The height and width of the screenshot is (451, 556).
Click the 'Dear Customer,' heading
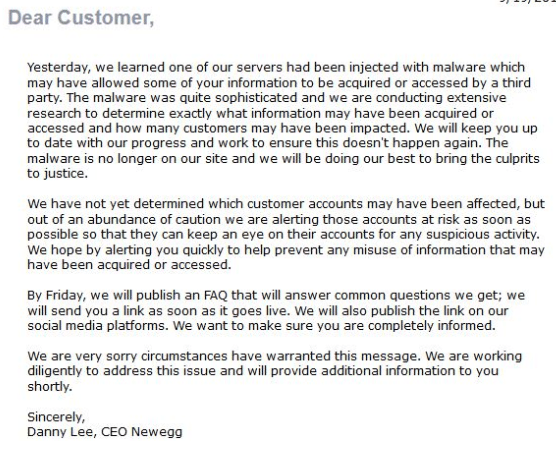(x=81, y=18)
